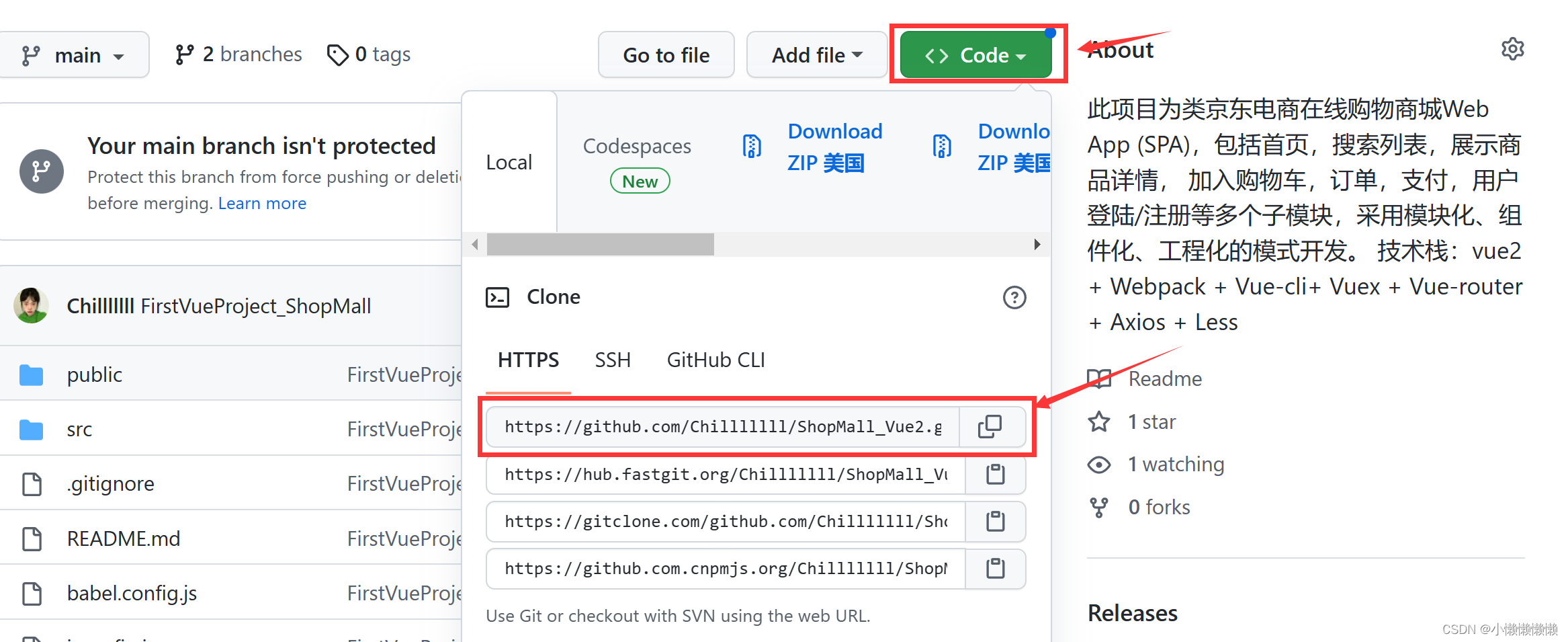
Task: Select the HTTPS clone tab
Action: 528,360
